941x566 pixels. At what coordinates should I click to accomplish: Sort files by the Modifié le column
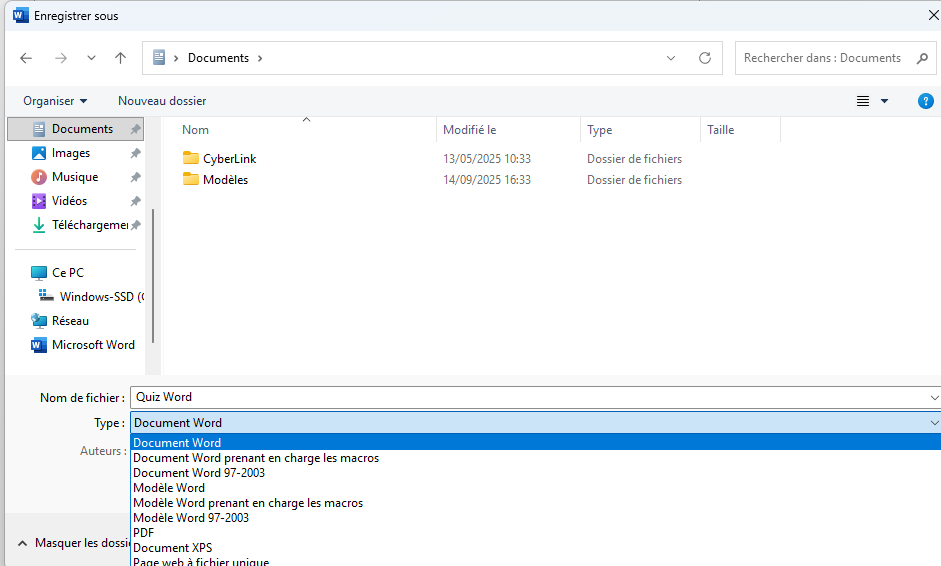[x=470, y=130]
